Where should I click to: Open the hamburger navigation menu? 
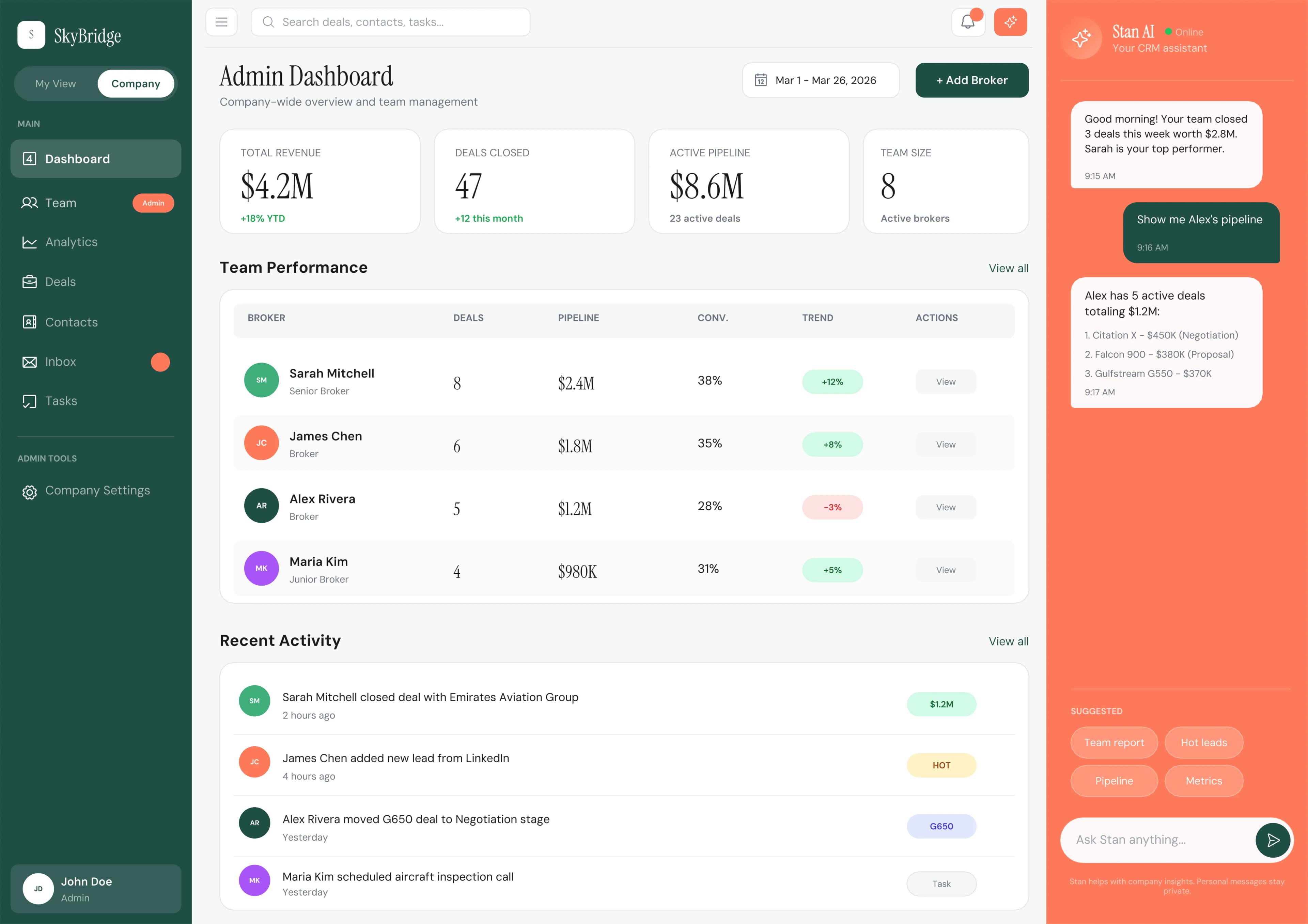221,22
